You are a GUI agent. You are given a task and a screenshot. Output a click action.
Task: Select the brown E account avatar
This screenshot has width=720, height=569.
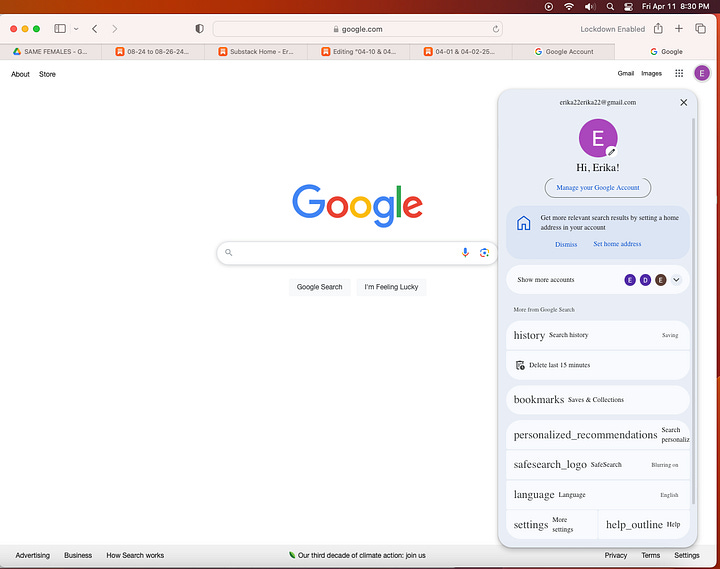(x=661, y=280)
